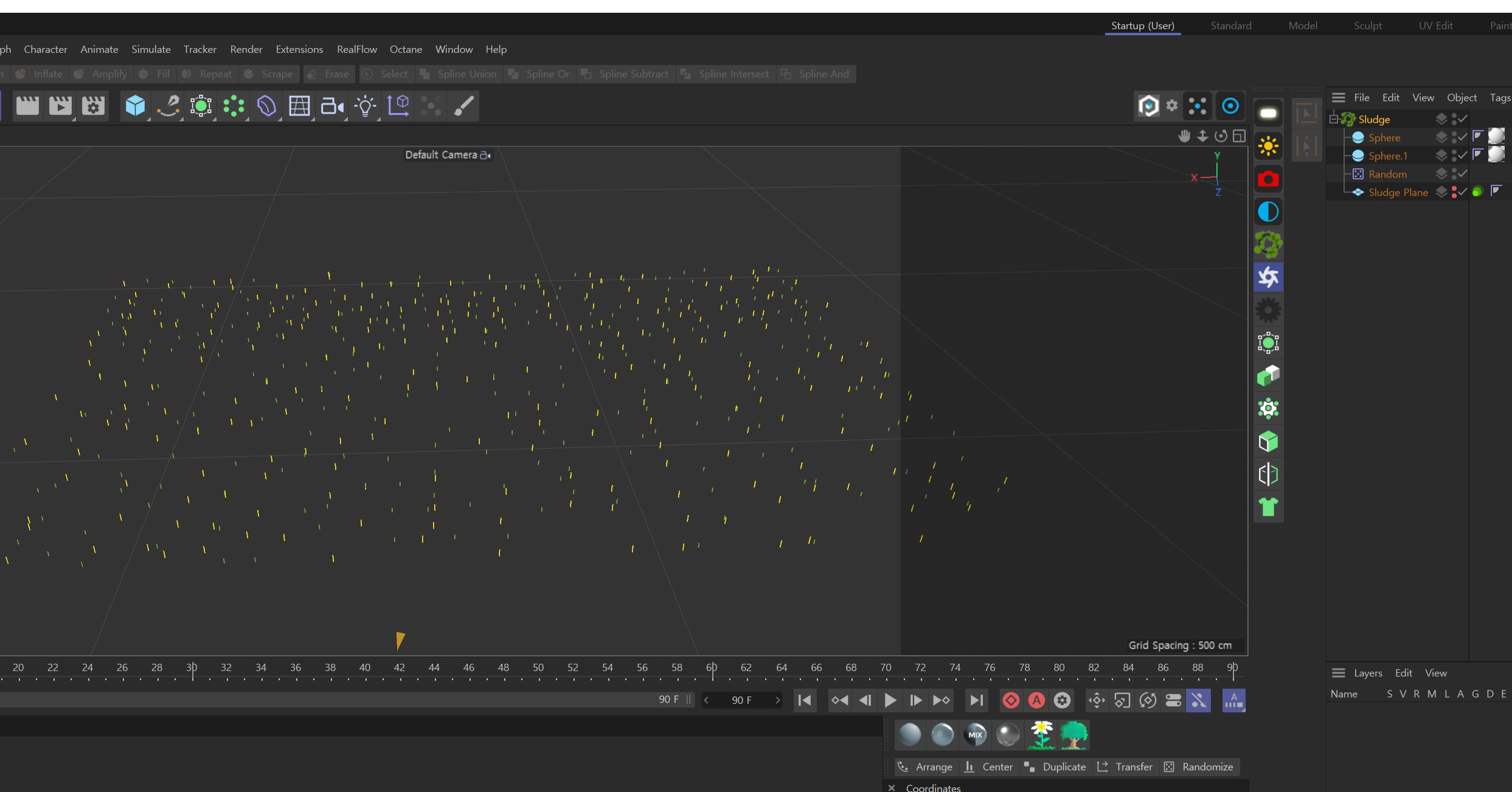1512x792 pixels.
Task: Click the Record Active Objects button
Action: (x=1011, y=700)
